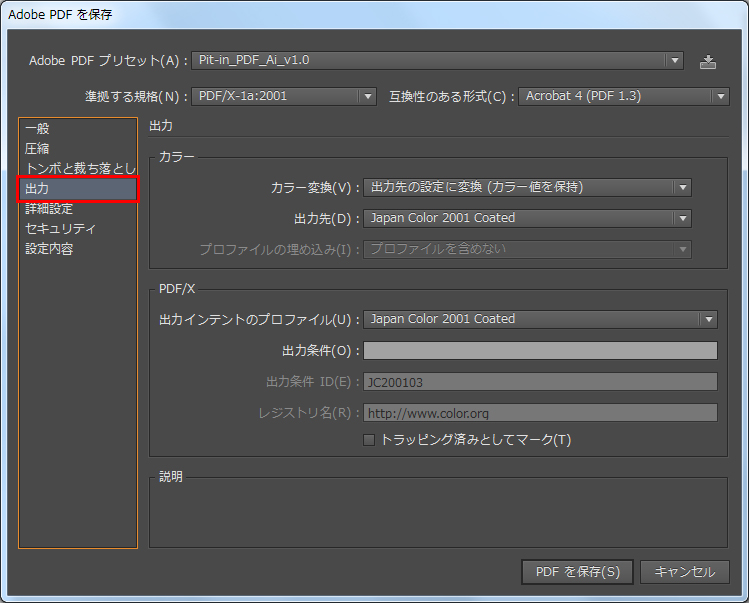Click the save preset icon
The height and width of the screenshot is (603, 749).
708,61
